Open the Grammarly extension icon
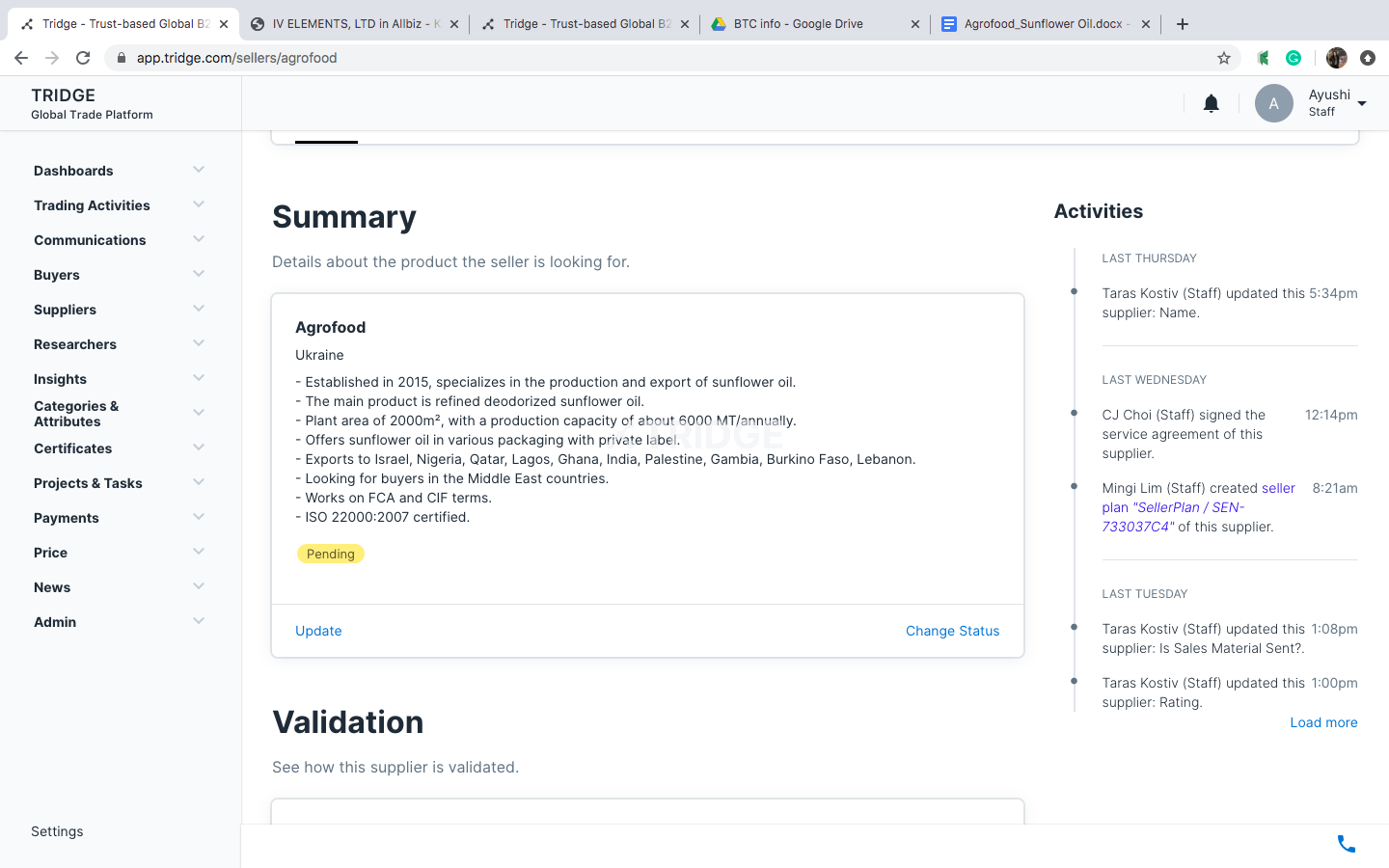Viewport: 1389px width, 868px height. pos(1294,58)
